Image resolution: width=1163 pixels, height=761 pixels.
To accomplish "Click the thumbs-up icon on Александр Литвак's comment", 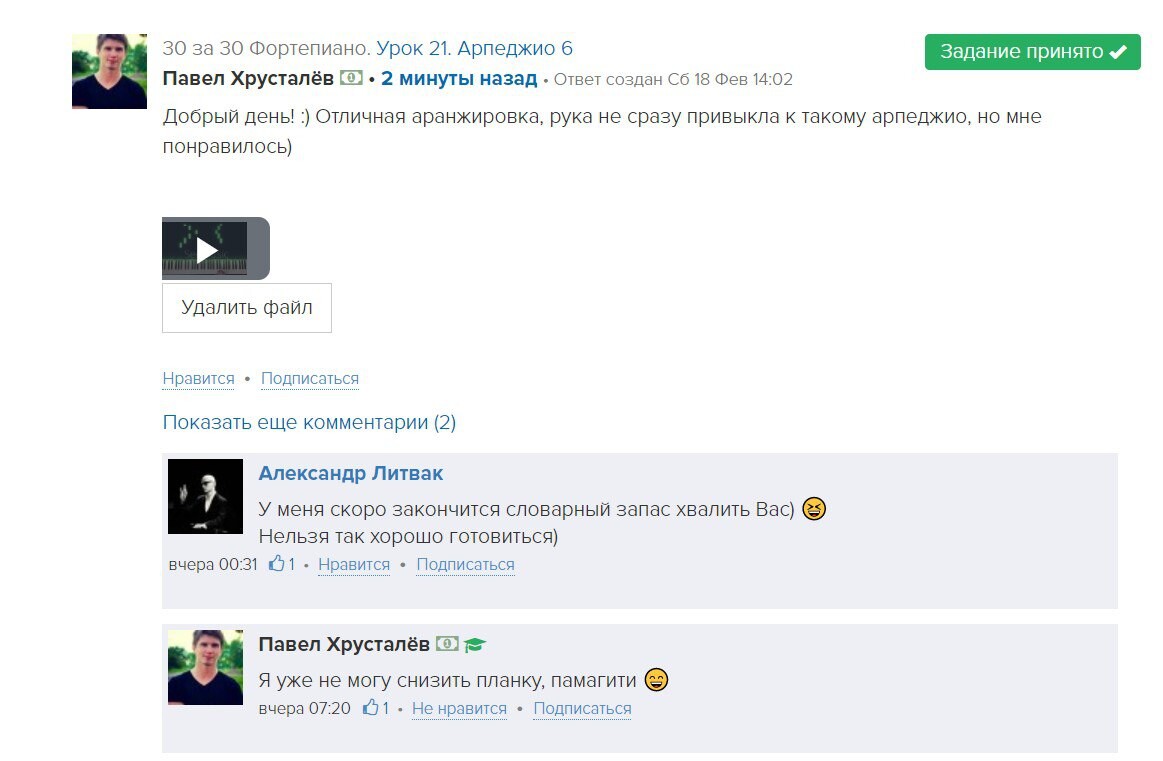I will click(x=277, y=564).
